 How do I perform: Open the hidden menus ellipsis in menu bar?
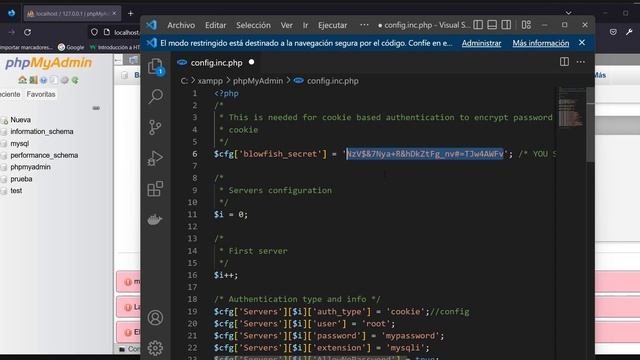coord(364,25)
